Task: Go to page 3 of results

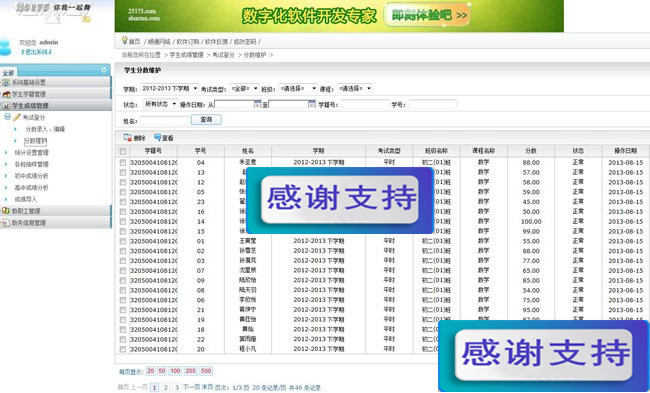Action: [x=177, y=387]
